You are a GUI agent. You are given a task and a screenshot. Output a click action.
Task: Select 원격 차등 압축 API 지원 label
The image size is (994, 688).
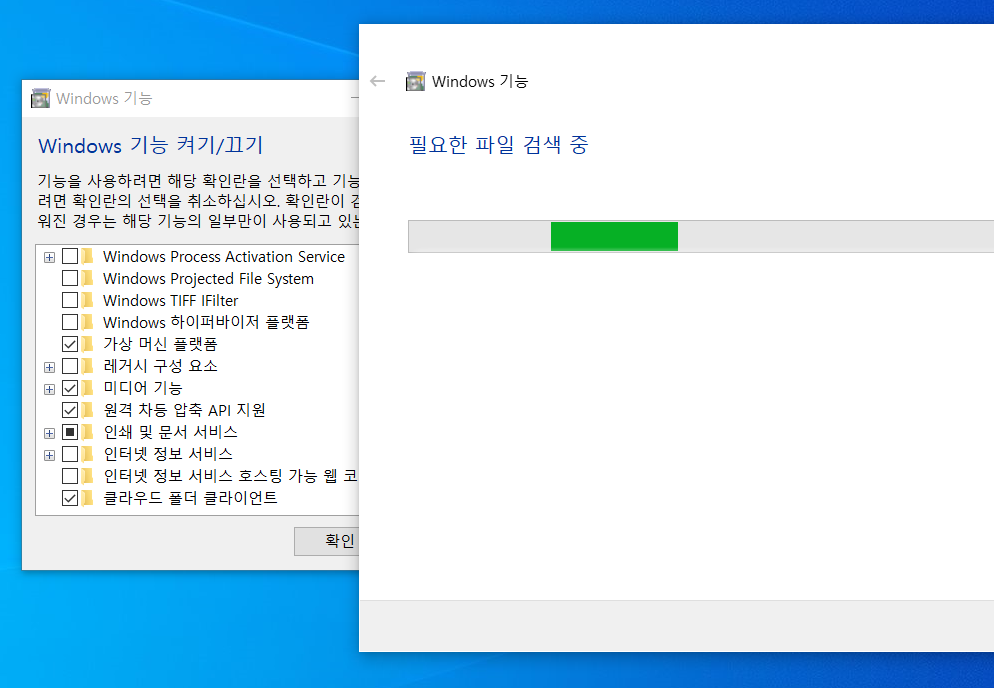point(184,410)
